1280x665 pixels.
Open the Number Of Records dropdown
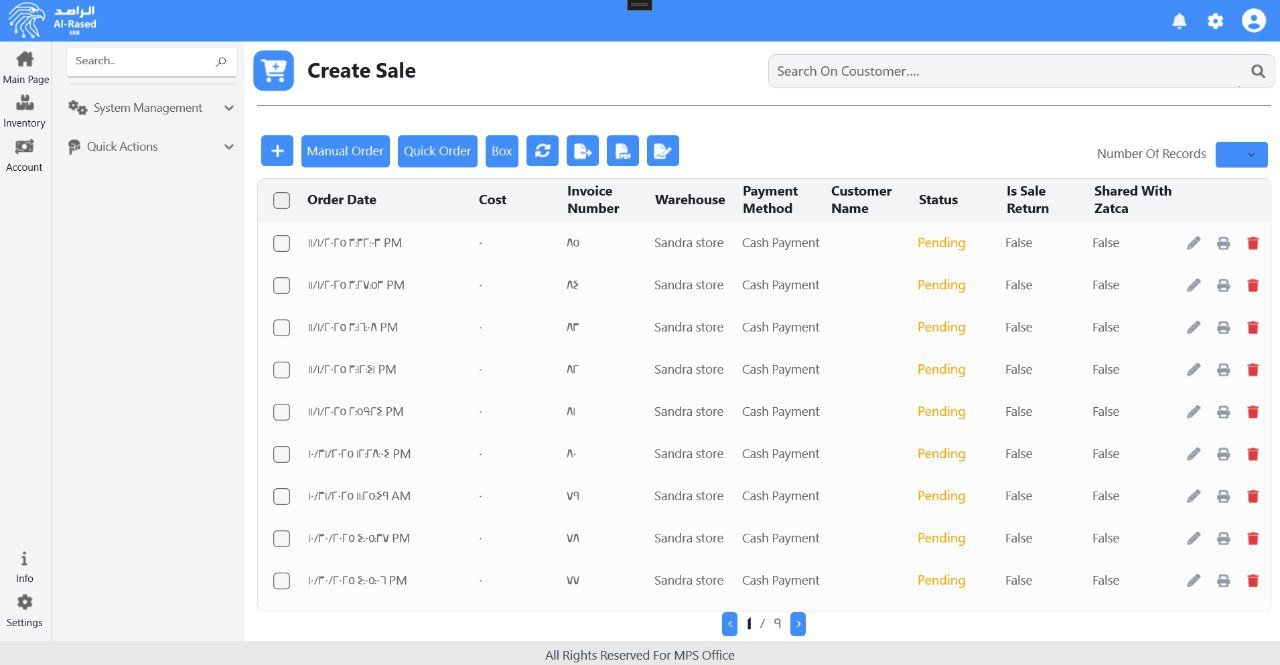1241,155
